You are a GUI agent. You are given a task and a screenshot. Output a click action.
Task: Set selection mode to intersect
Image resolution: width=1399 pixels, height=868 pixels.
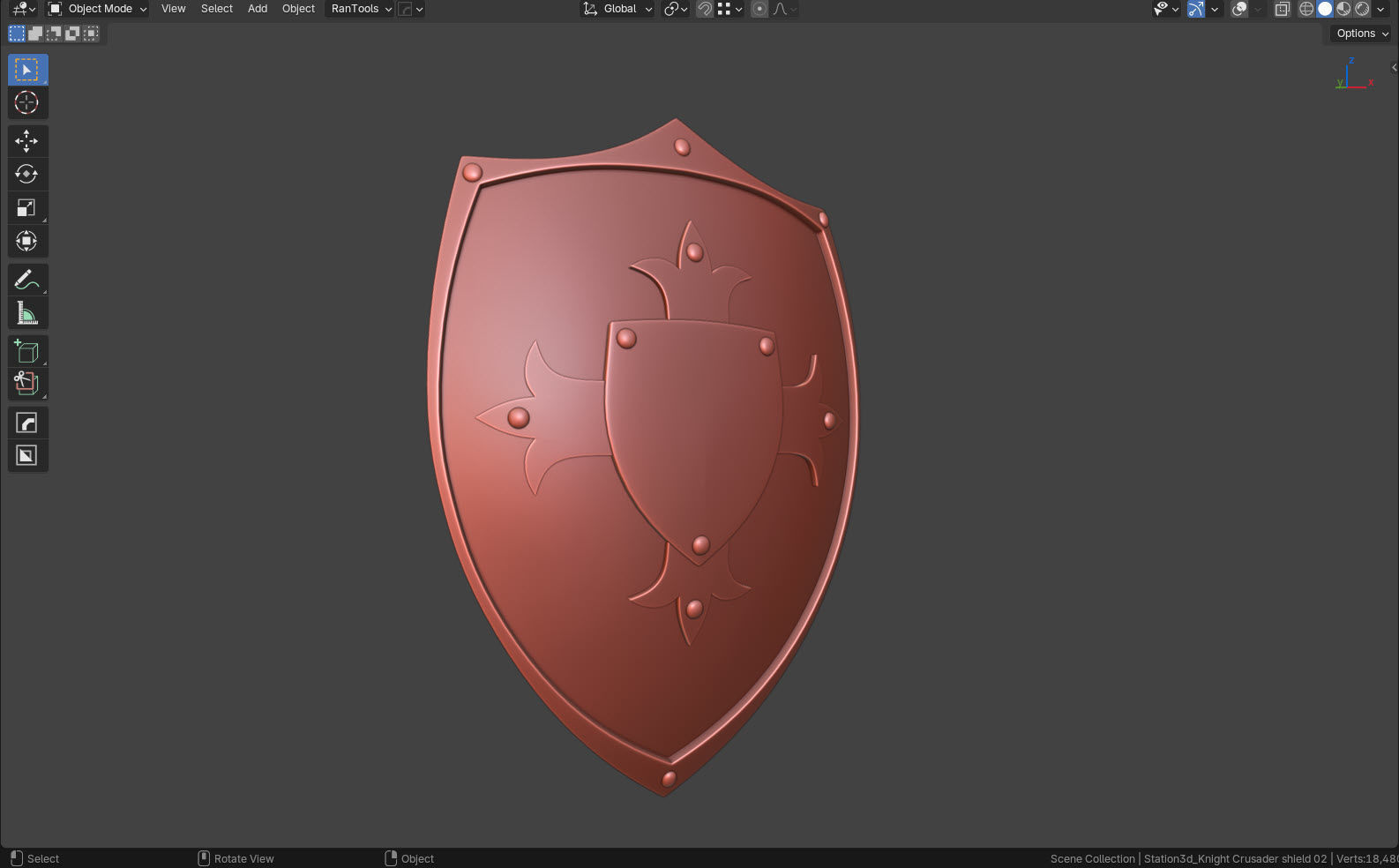(91, 34)
